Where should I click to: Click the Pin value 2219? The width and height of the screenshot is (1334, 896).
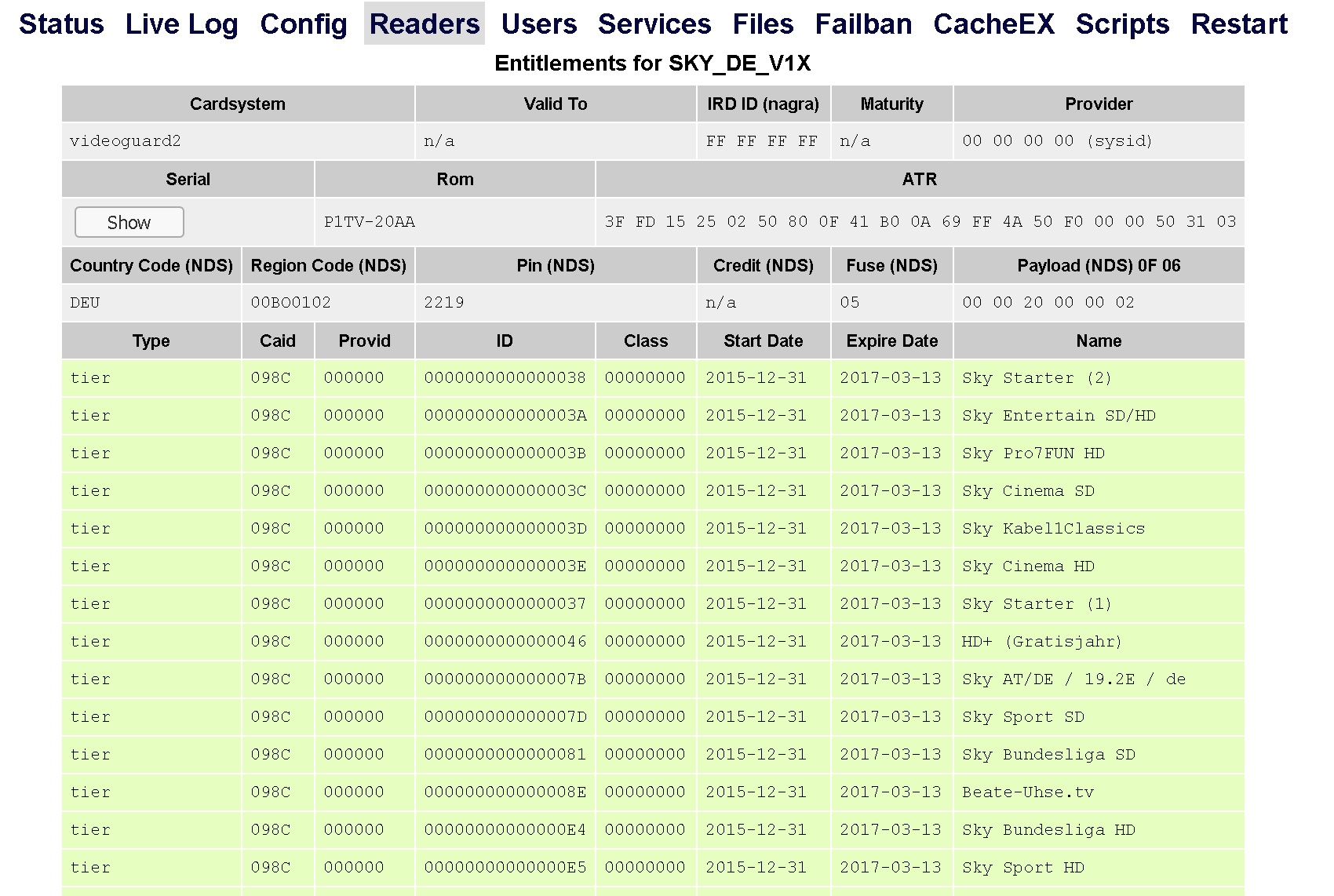pos(444,303)
